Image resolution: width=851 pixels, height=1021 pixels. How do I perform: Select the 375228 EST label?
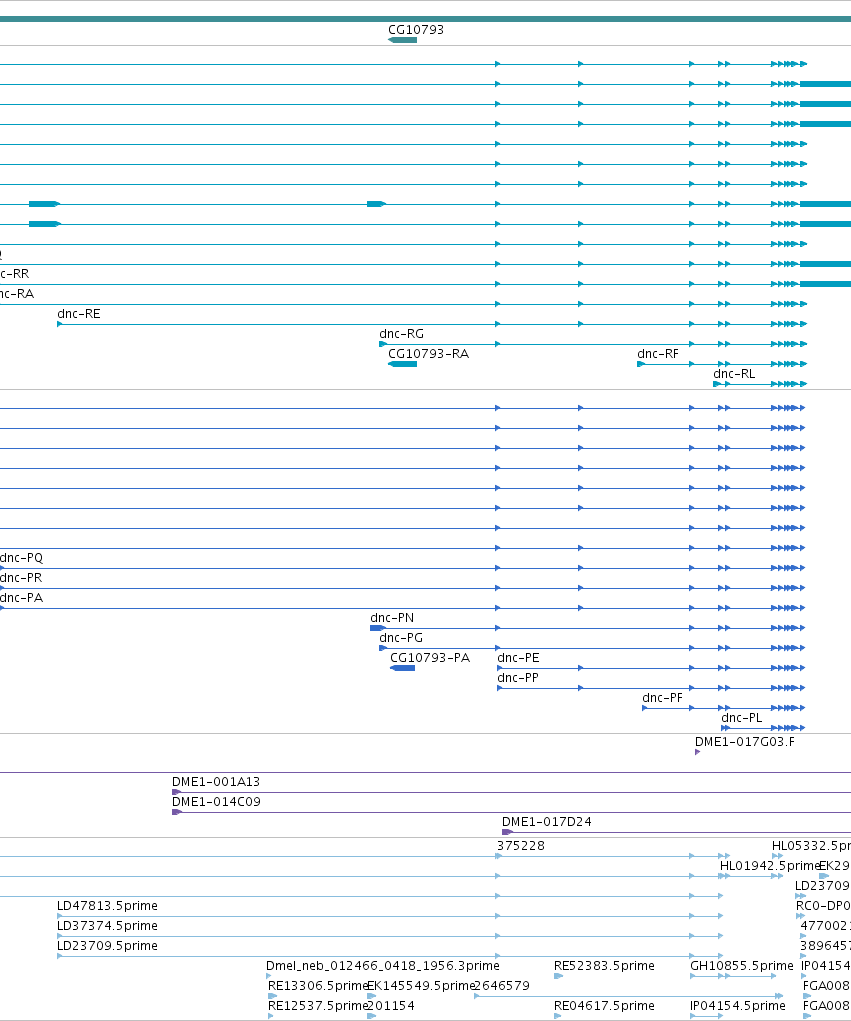pos(521,846)
